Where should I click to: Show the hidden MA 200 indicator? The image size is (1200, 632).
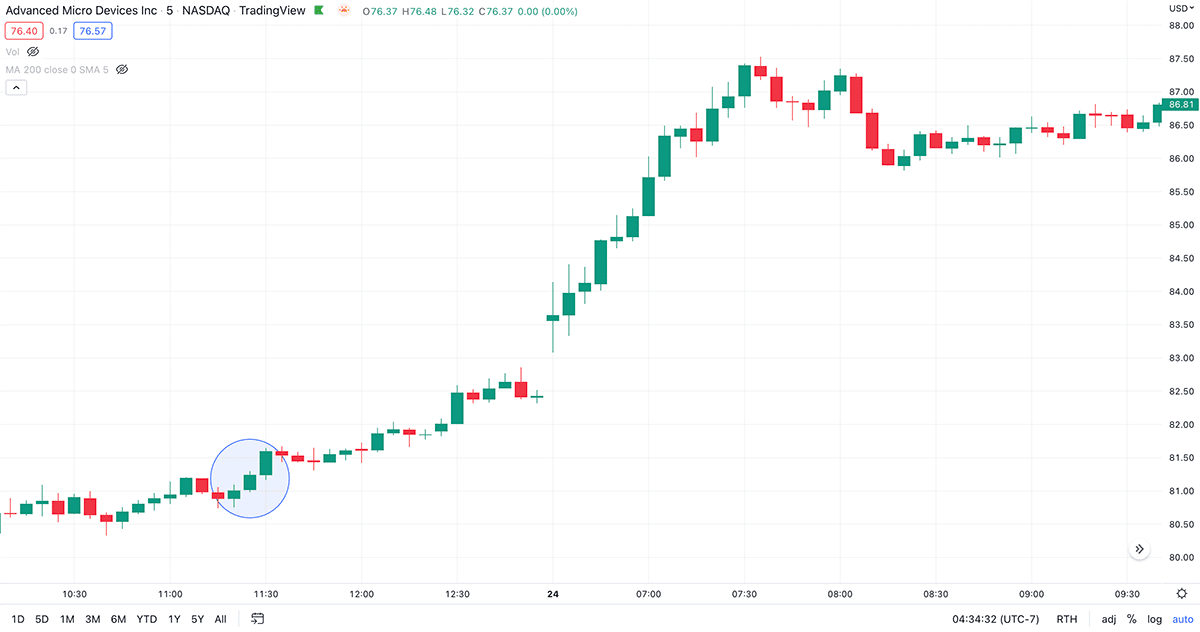123,70
